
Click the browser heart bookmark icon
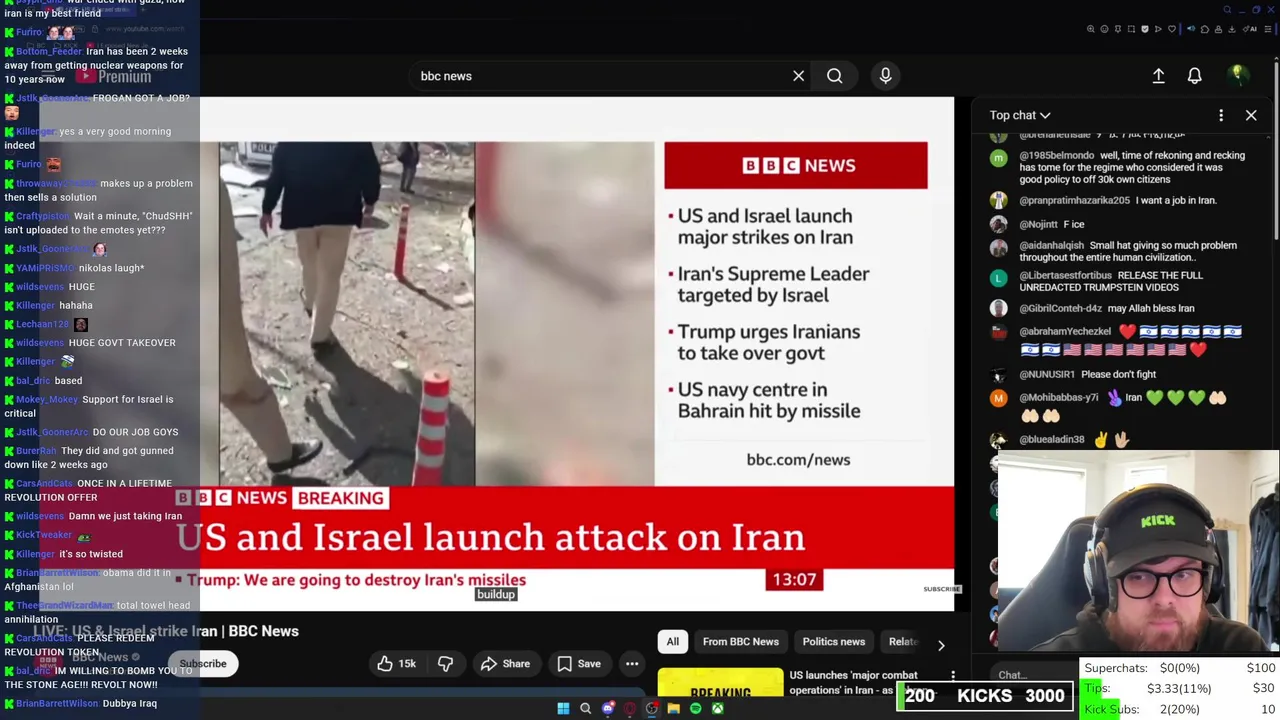[1172, 29]
